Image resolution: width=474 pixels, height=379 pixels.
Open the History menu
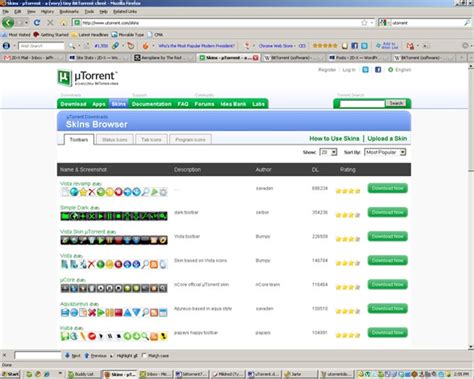tap(47, 11)
